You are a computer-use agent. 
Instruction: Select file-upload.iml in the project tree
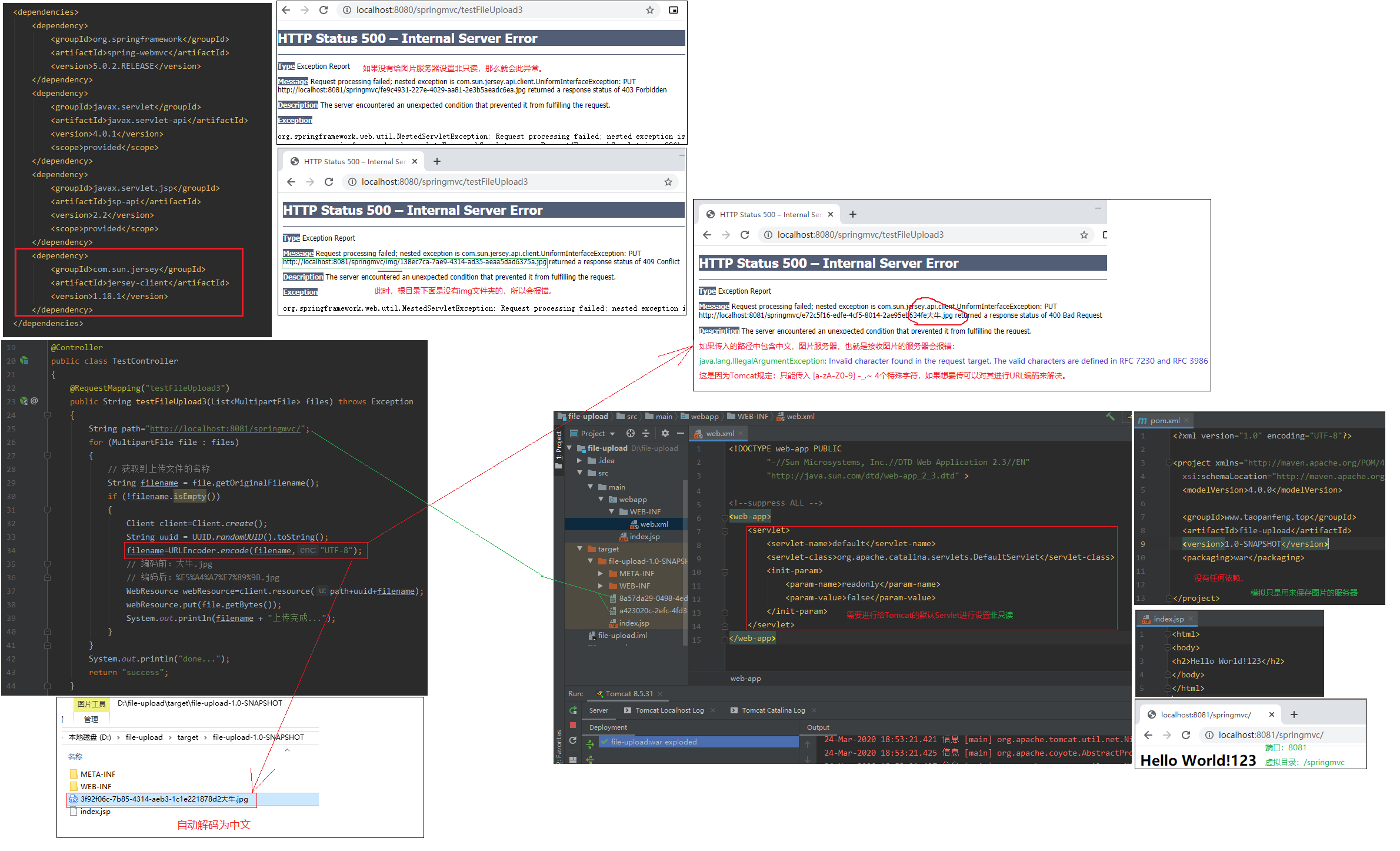618,636
